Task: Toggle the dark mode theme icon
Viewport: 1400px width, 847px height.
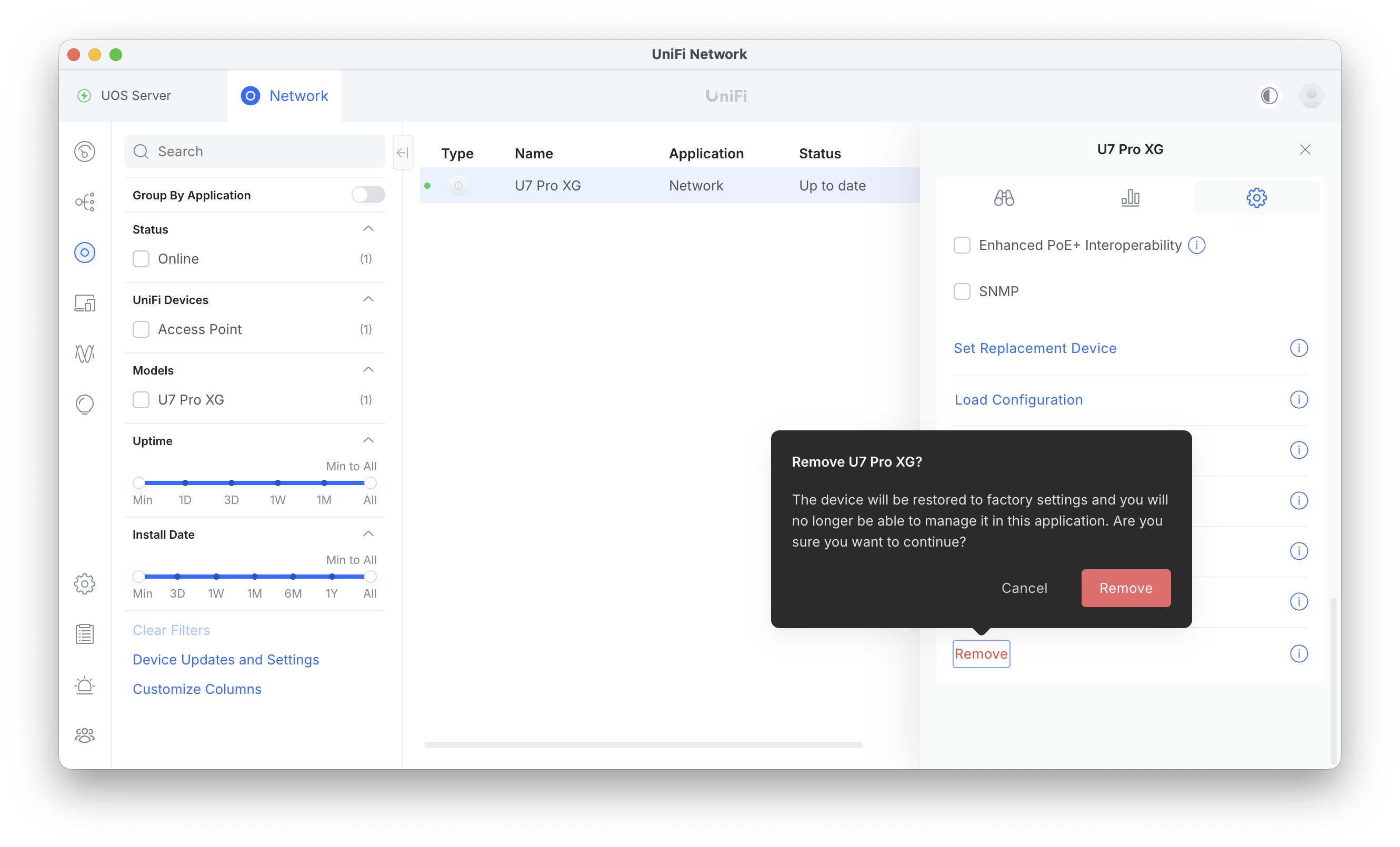Action: pyautogui.click(x=1269, y=95)
